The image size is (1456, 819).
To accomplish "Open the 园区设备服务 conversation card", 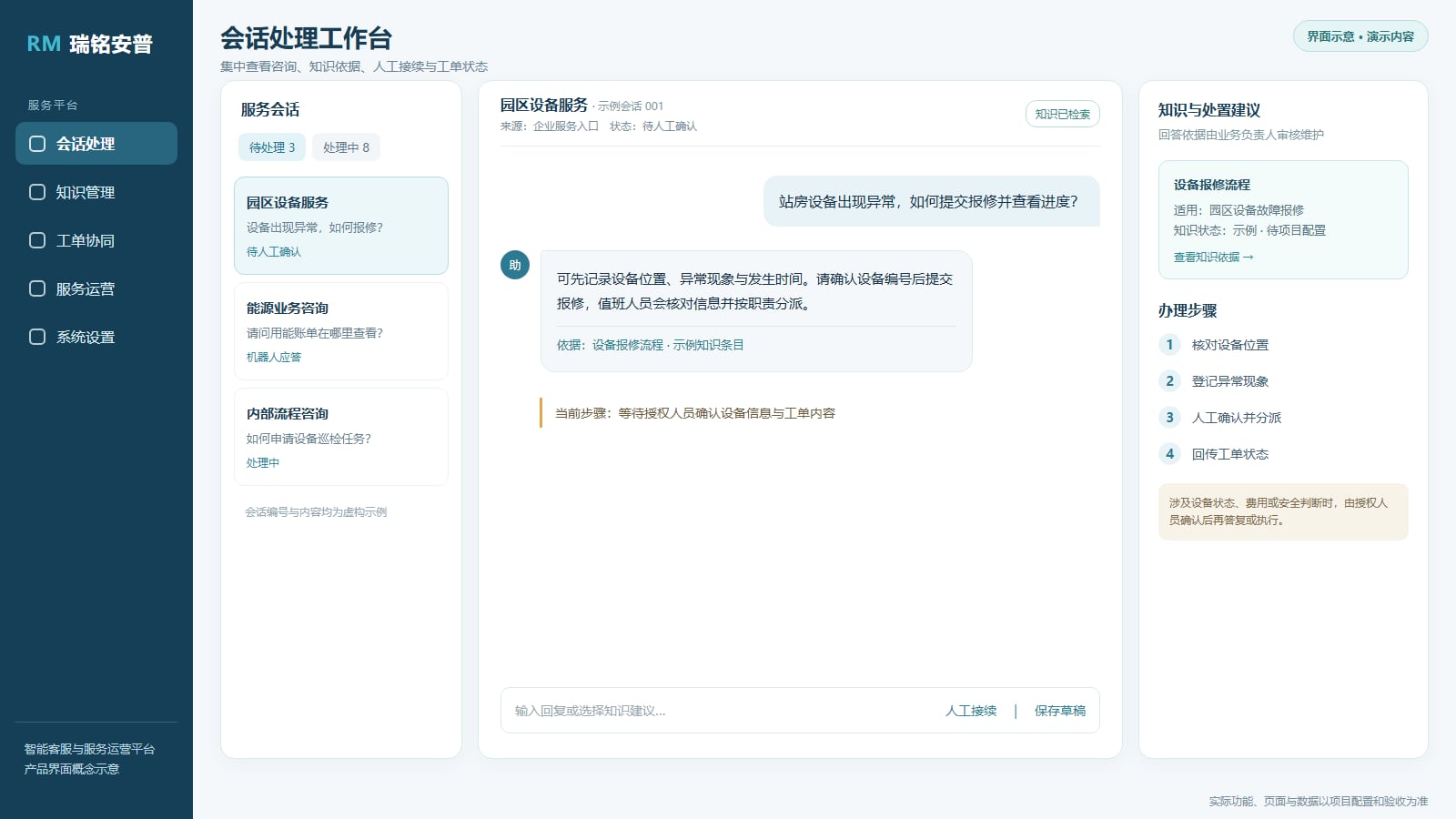I will pyautogui.click(x=341, y=226).
